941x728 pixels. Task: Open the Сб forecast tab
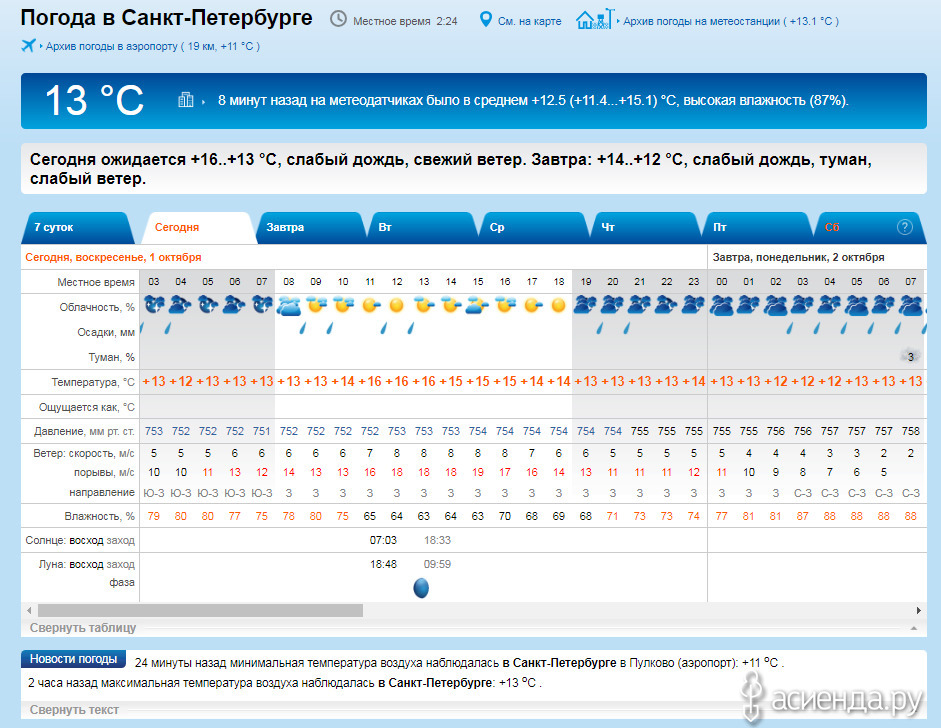[x=832, y=227]
